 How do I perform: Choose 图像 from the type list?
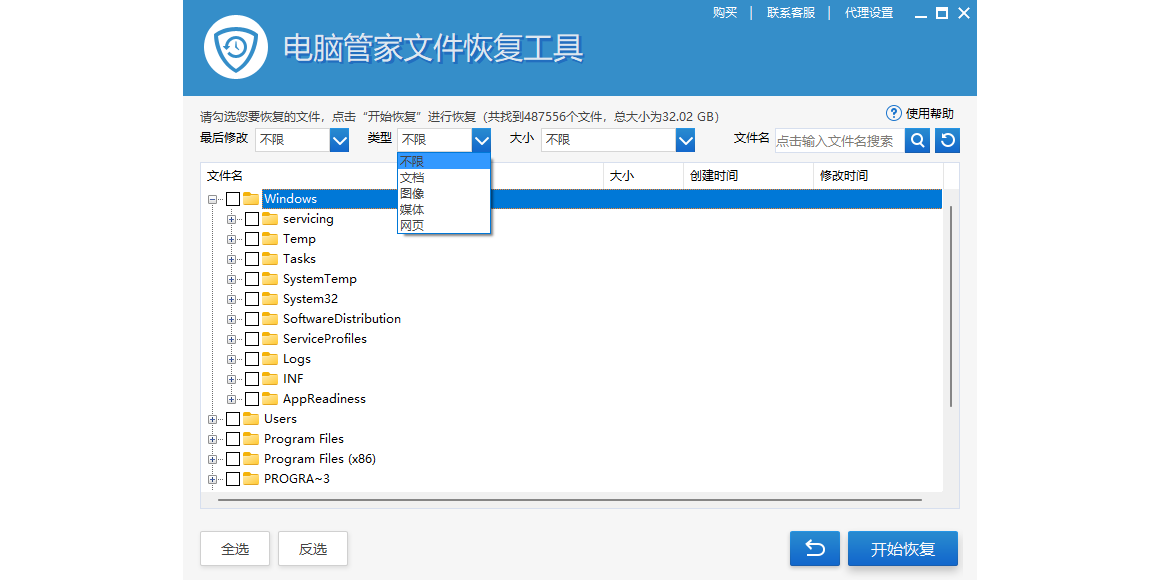tap(412, 193)
